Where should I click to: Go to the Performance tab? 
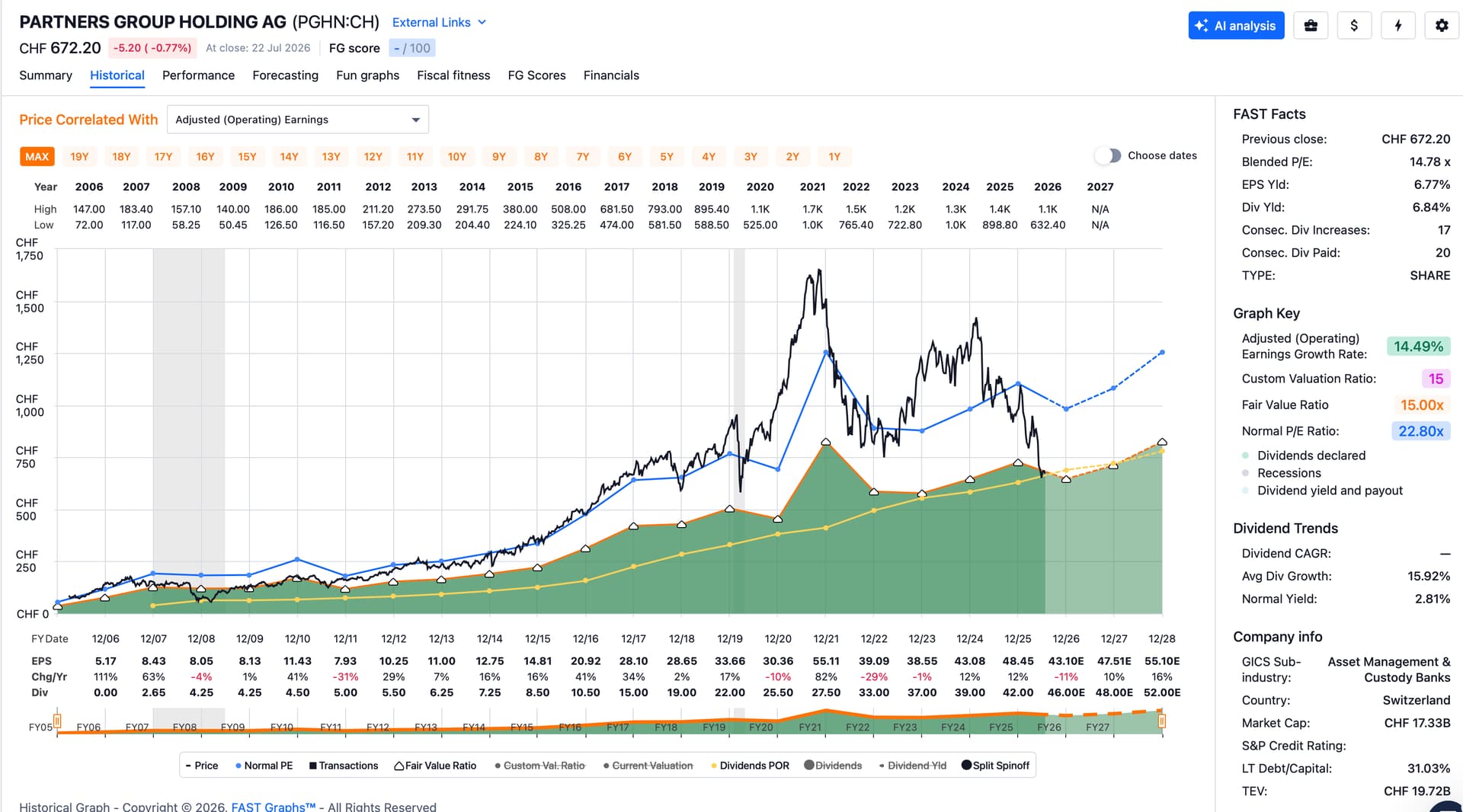(x=198, y=75)
